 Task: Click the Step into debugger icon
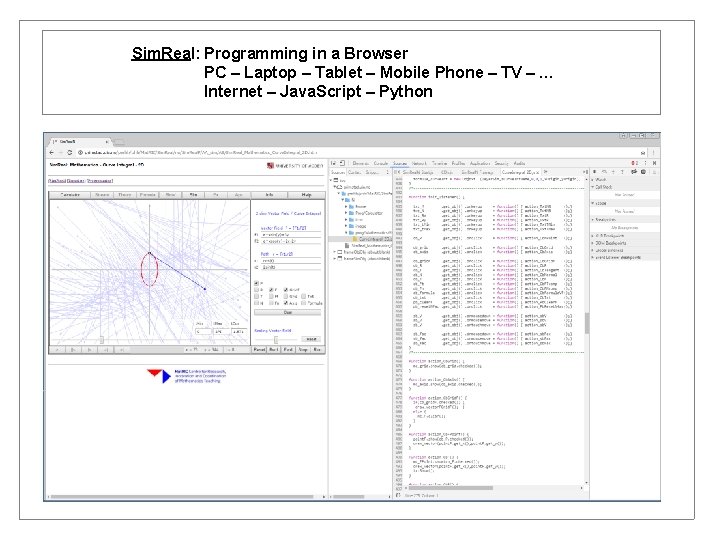613,172
